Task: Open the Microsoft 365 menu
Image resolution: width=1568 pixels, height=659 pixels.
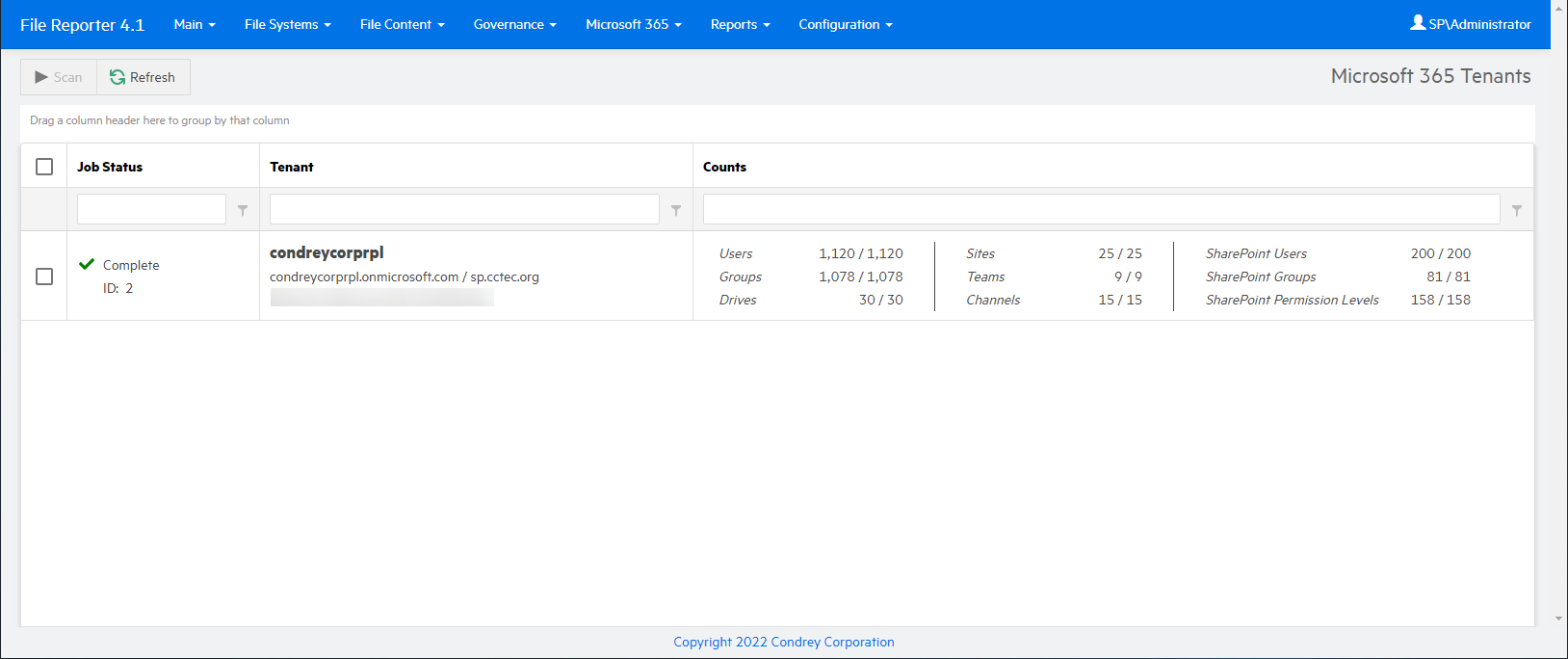Action: (633, 24)
